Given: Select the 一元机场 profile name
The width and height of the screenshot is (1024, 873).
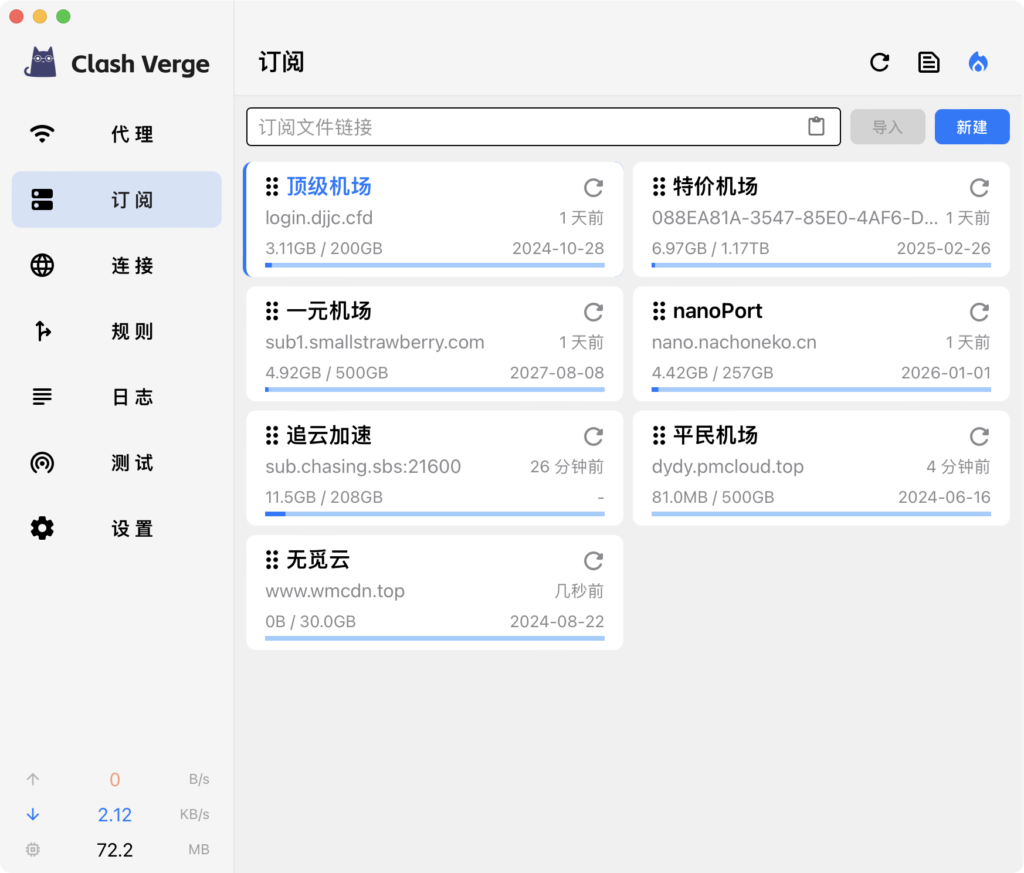Looking at the screenshot, I should [x=328, y=311].
